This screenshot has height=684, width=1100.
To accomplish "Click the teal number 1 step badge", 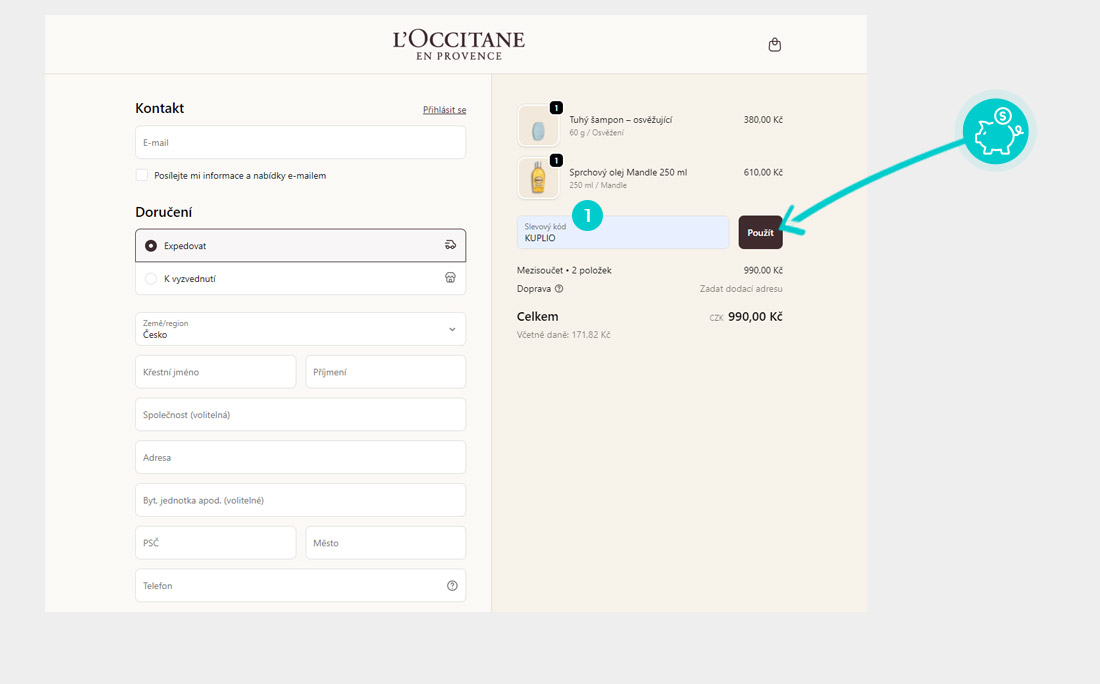I will (x=587, y=214).
